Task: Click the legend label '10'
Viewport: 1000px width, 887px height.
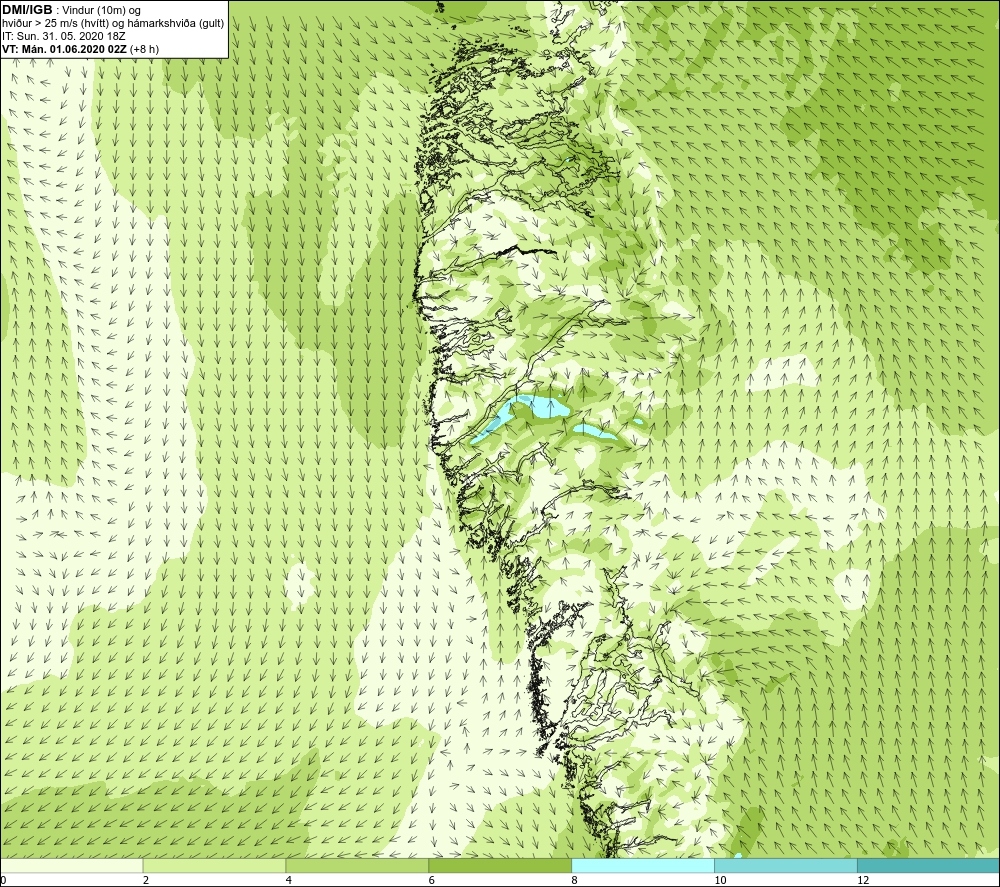Action: pos(720,880)
